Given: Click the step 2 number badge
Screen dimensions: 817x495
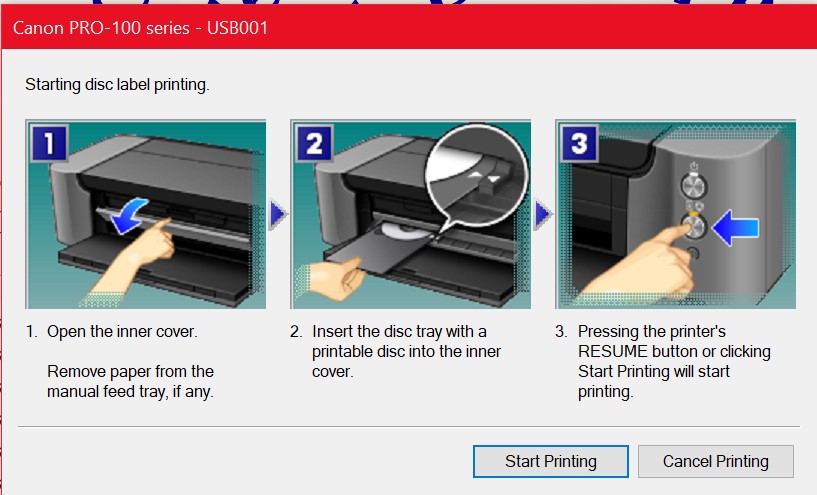Looking at the screenshot, I should click(314, 143).
